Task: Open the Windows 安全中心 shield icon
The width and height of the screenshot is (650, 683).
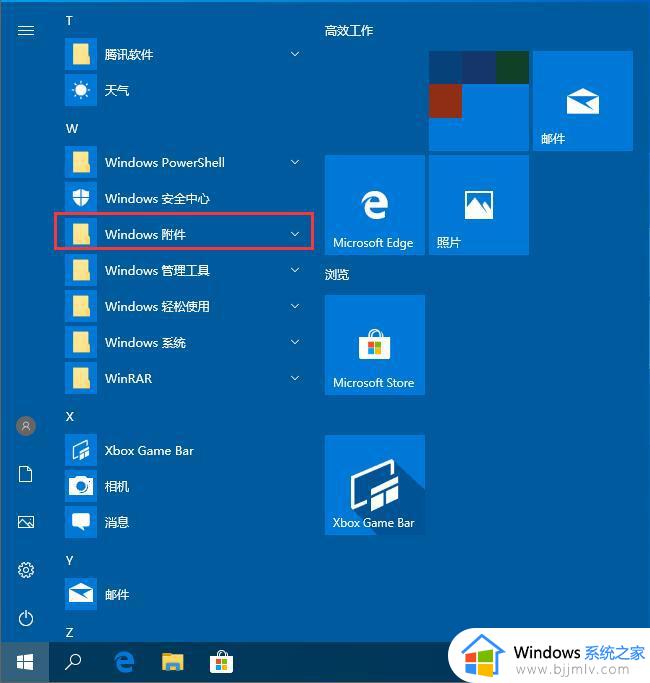Action: click(x=81, y=198)
